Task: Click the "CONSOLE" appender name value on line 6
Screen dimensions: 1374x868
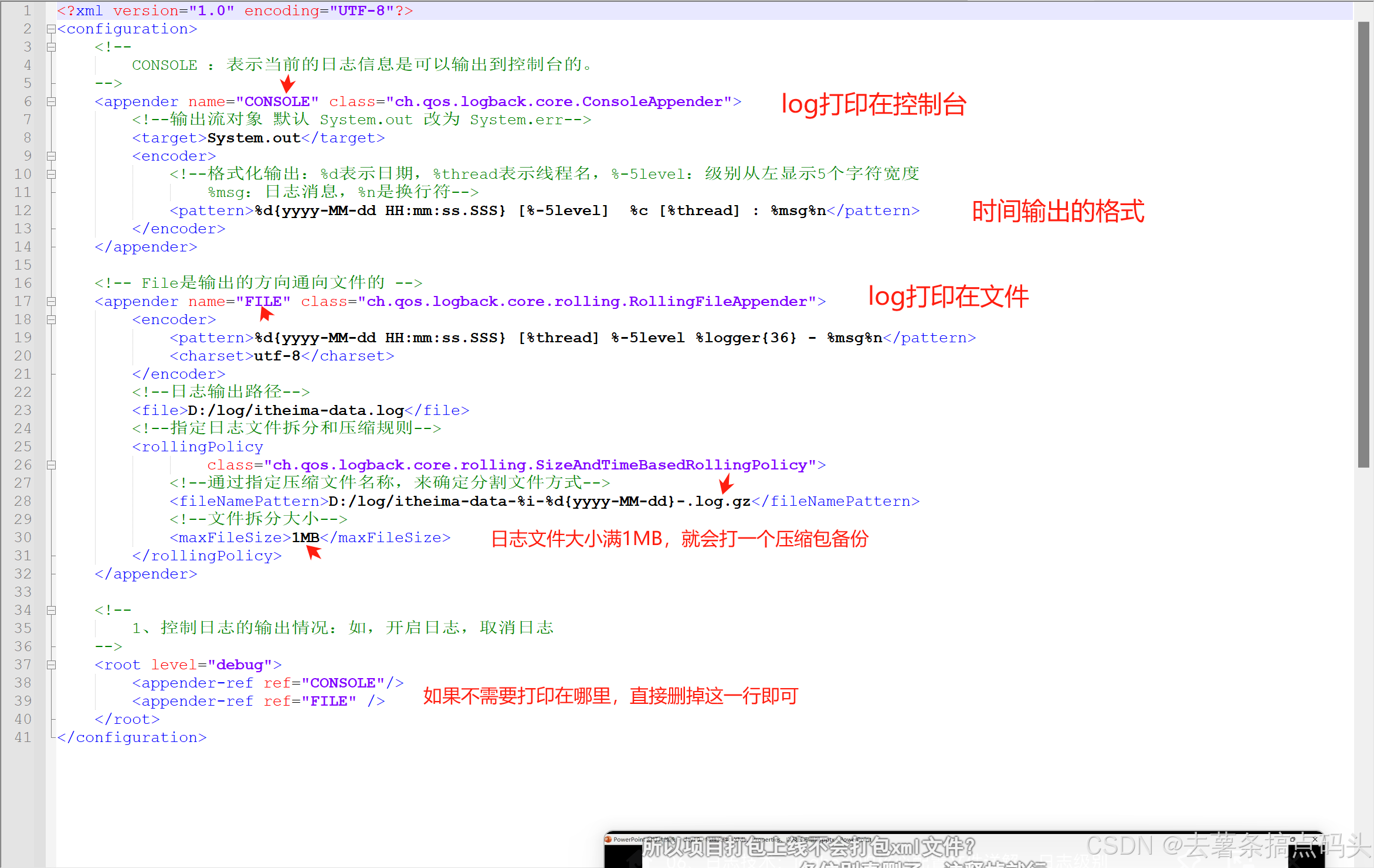Action: click(277, 101)
